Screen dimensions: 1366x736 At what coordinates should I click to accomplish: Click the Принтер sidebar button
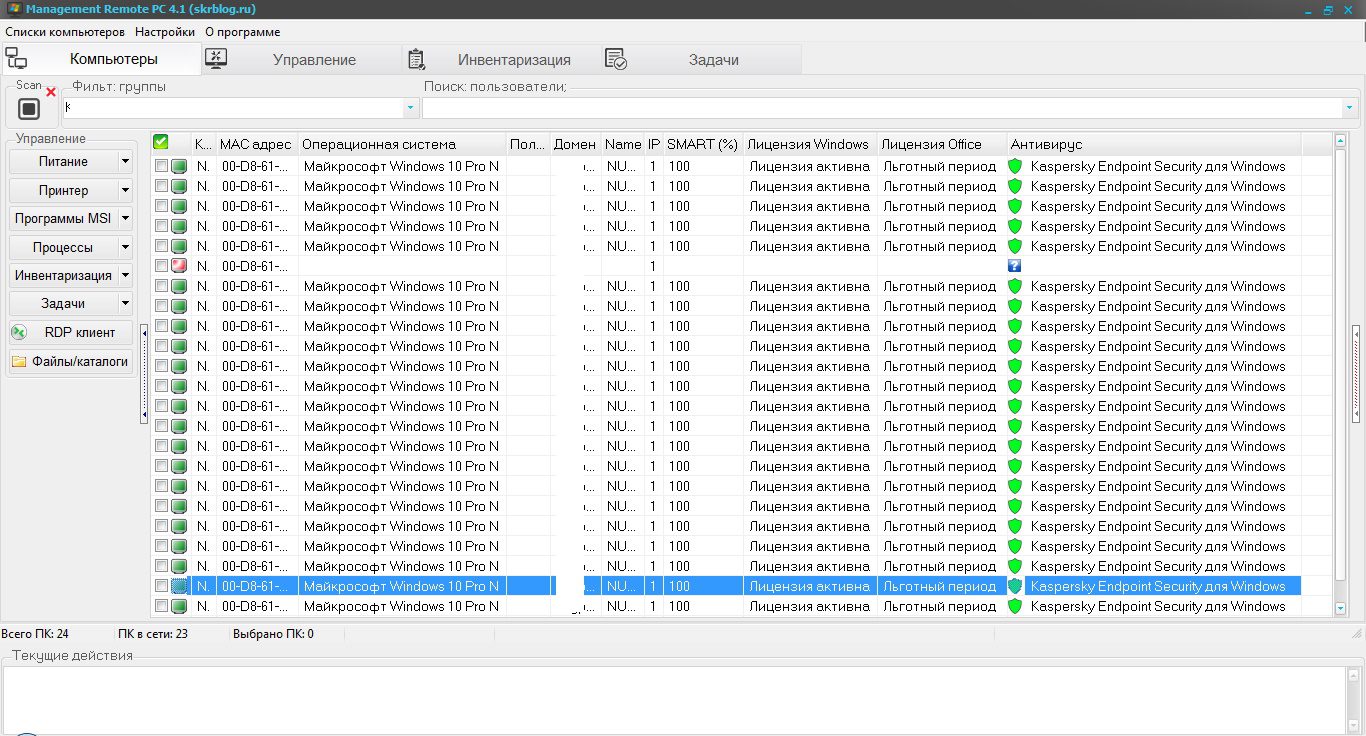tap(63, 190)
